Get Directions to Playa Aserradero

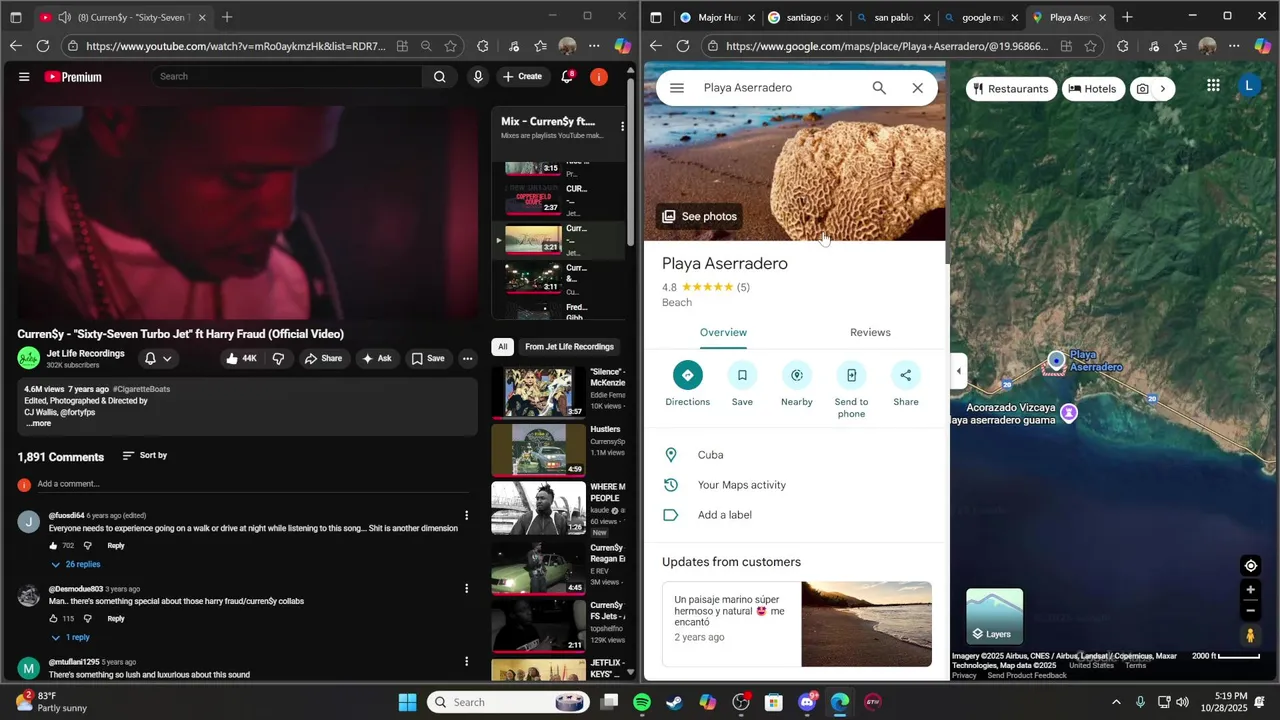tap(688, 384)
